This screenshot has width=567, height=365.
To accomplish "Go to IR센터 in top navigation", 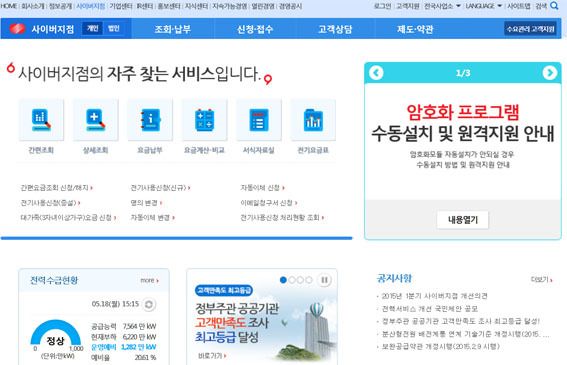I will point(145,6).
